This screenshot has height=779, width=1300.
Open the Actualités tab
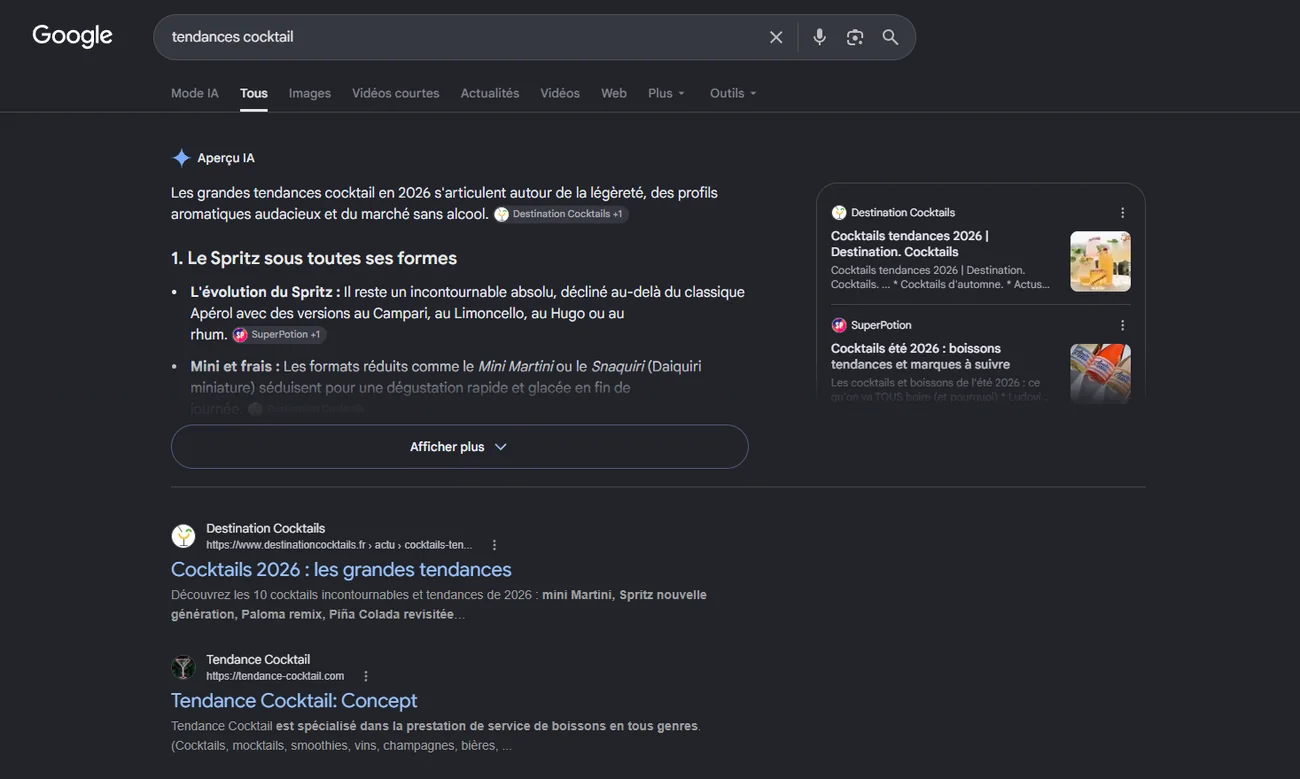click(490, 93)
